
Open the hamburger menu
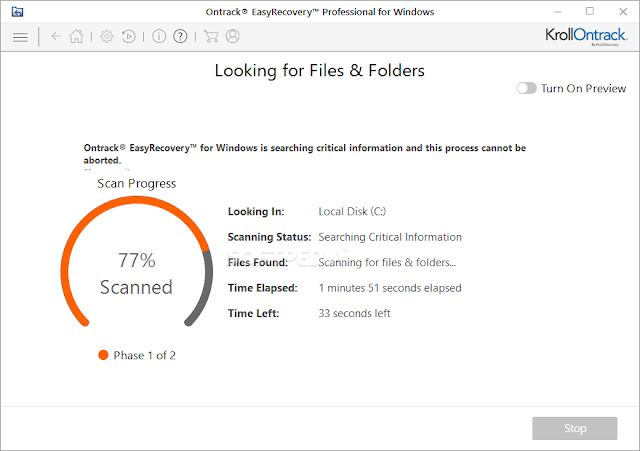(20, 37)
